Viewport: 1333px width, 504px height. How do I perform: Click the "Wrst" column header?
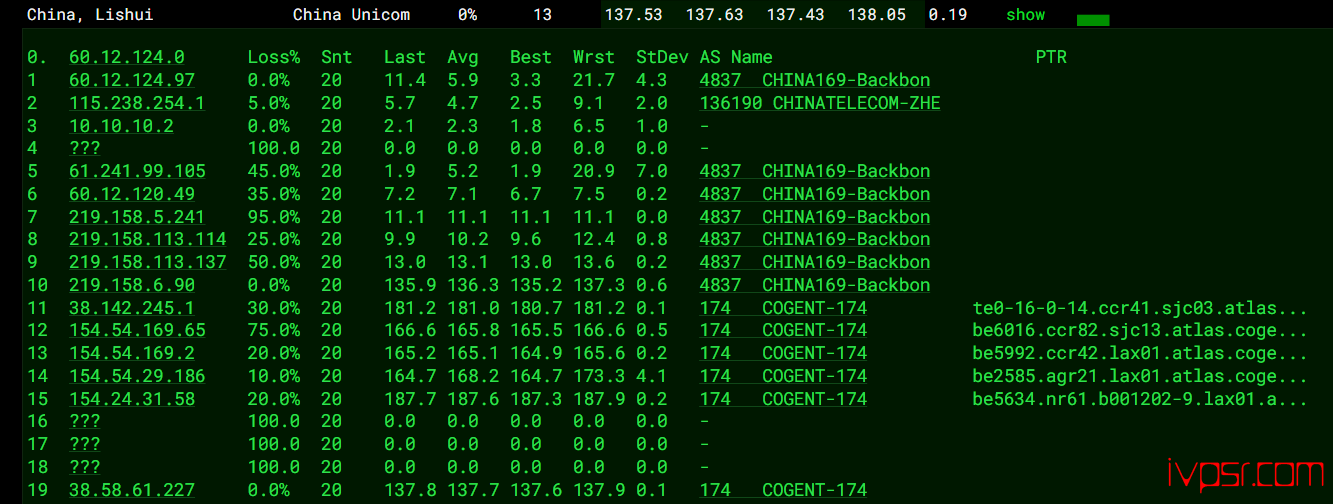click(x=594, y=57)
